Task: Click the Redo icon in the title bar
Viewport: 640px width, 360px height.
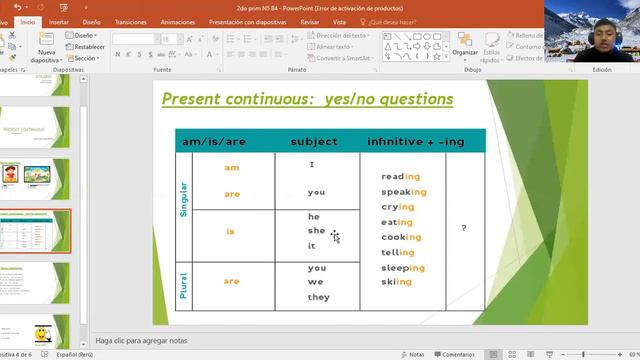Action: 41,7
